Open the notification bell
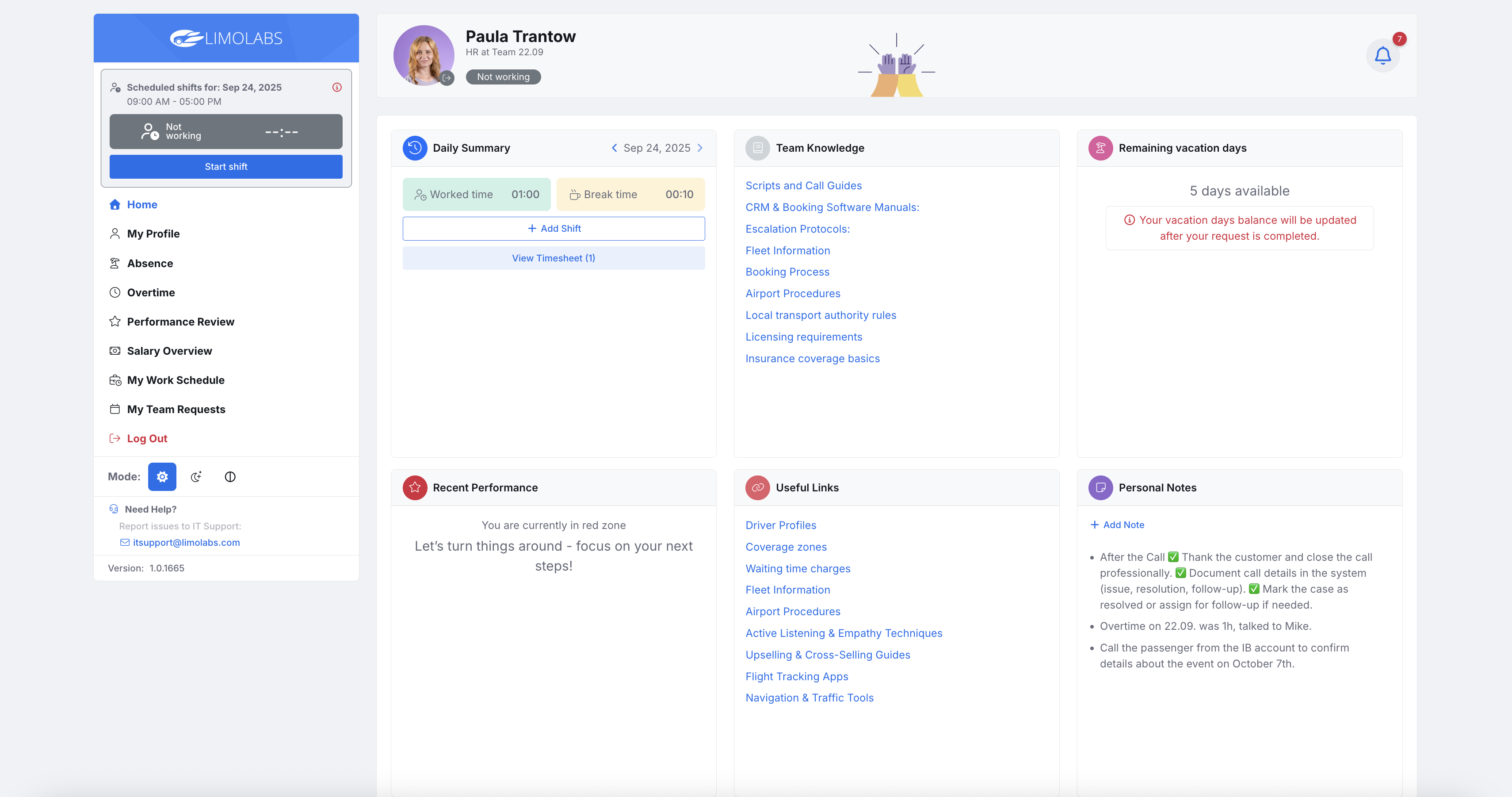Viewport: 1512px width, 797px height. (1383, 54)
